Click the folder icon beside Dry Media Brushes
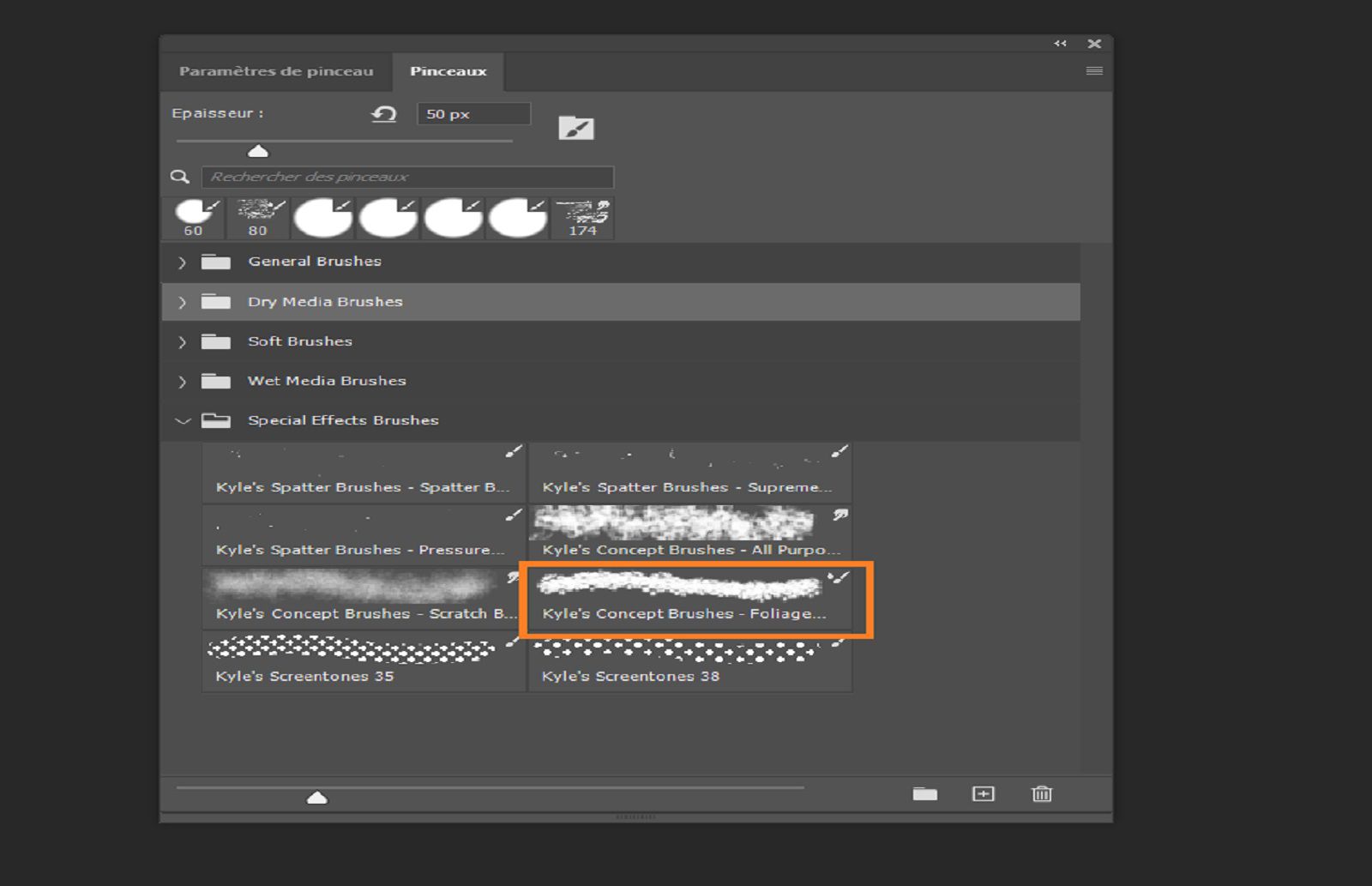1372x886 pixels. point(216,301)
